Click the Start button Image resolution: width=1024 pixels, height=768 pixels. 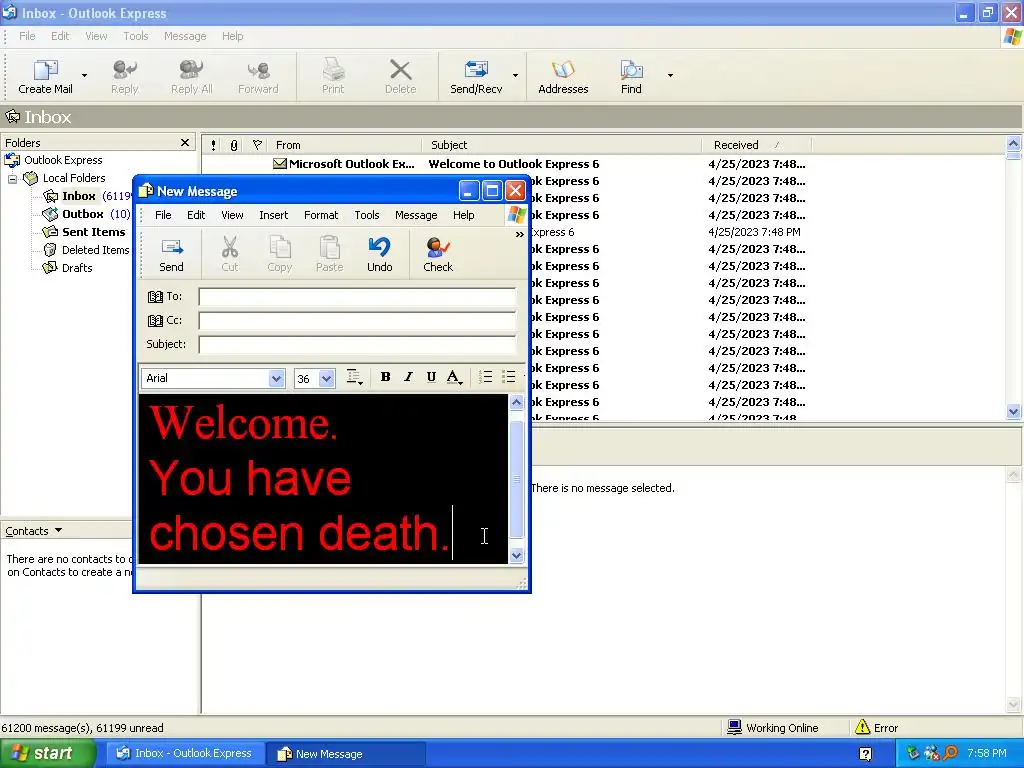[x=46, y=754]
